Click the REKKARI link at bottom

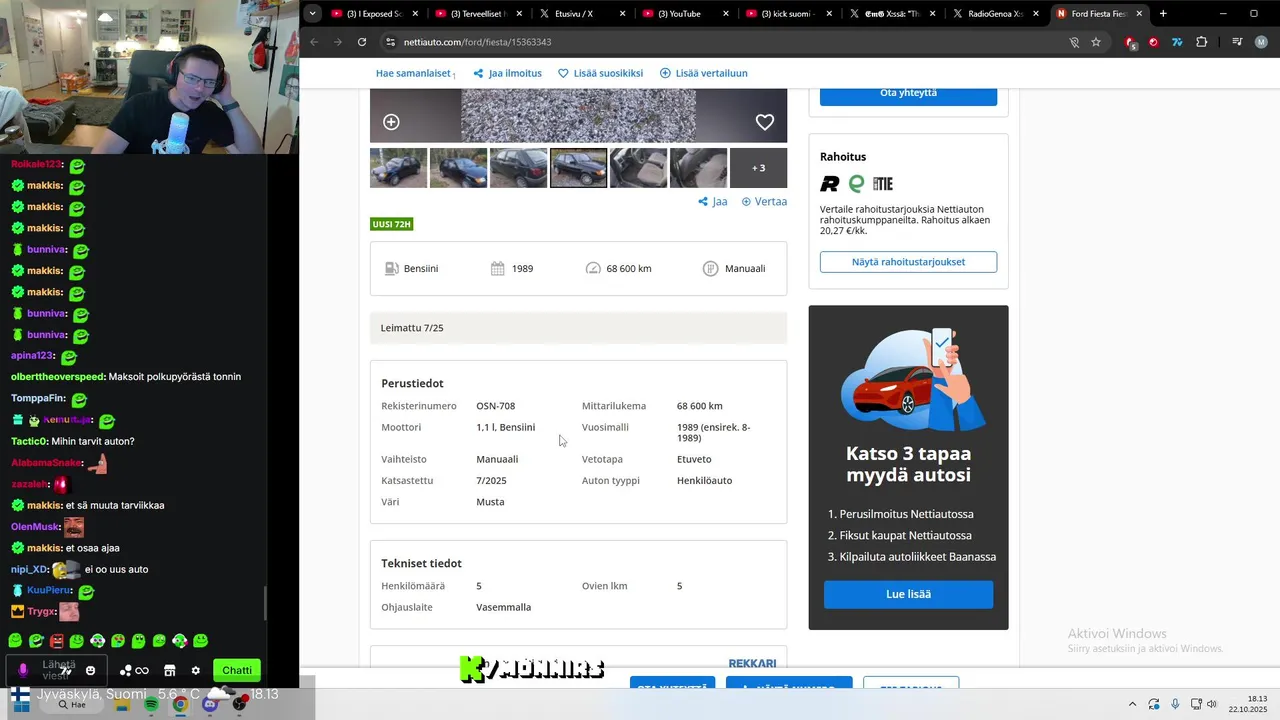click(x=752, y=663)
